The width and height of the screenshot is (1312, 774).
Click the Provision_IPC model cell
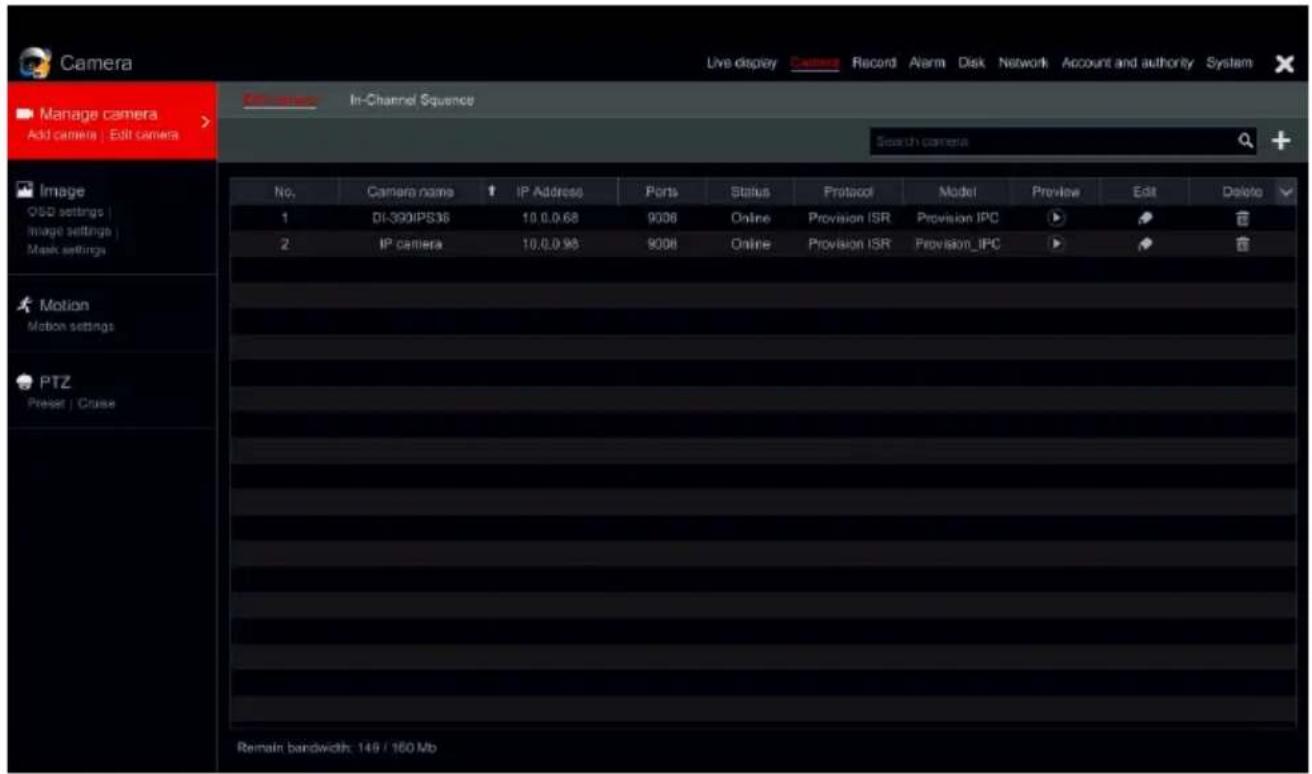coord(957,242)
